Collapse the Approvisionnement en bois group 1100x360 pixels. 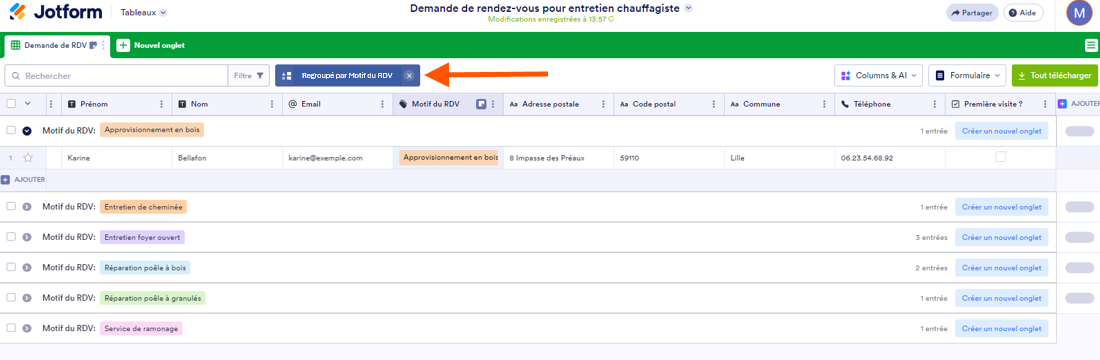27,130
